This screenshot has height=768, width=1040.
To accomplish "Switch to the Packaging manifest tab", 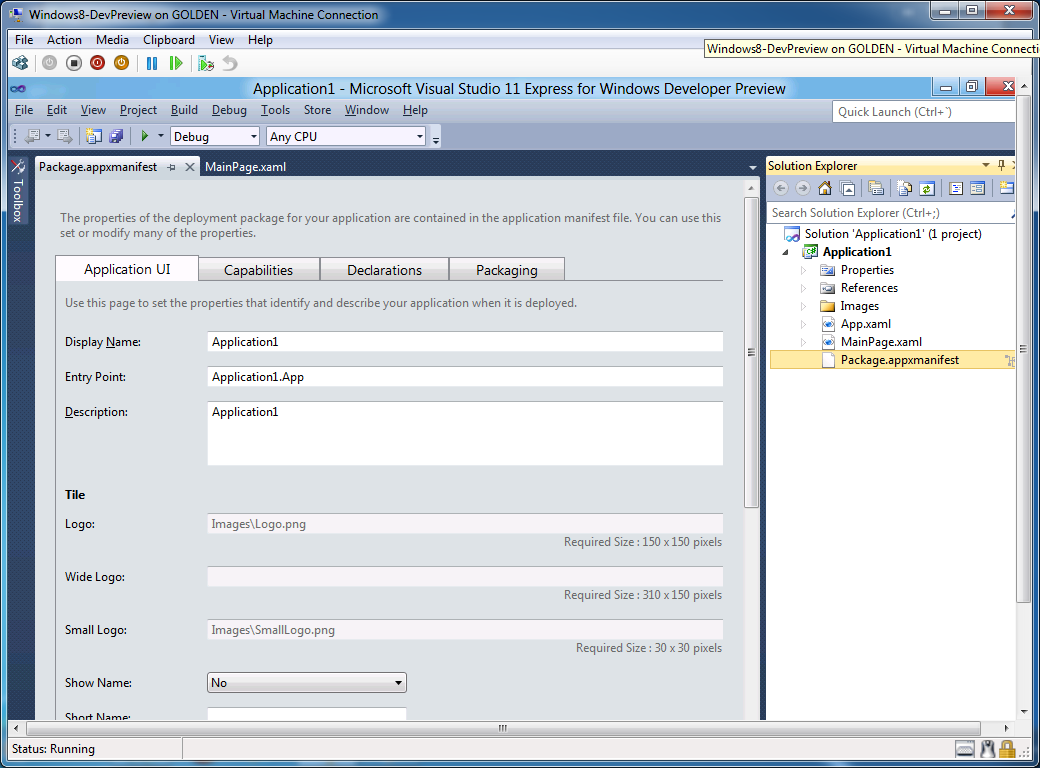I will point(507,270).
